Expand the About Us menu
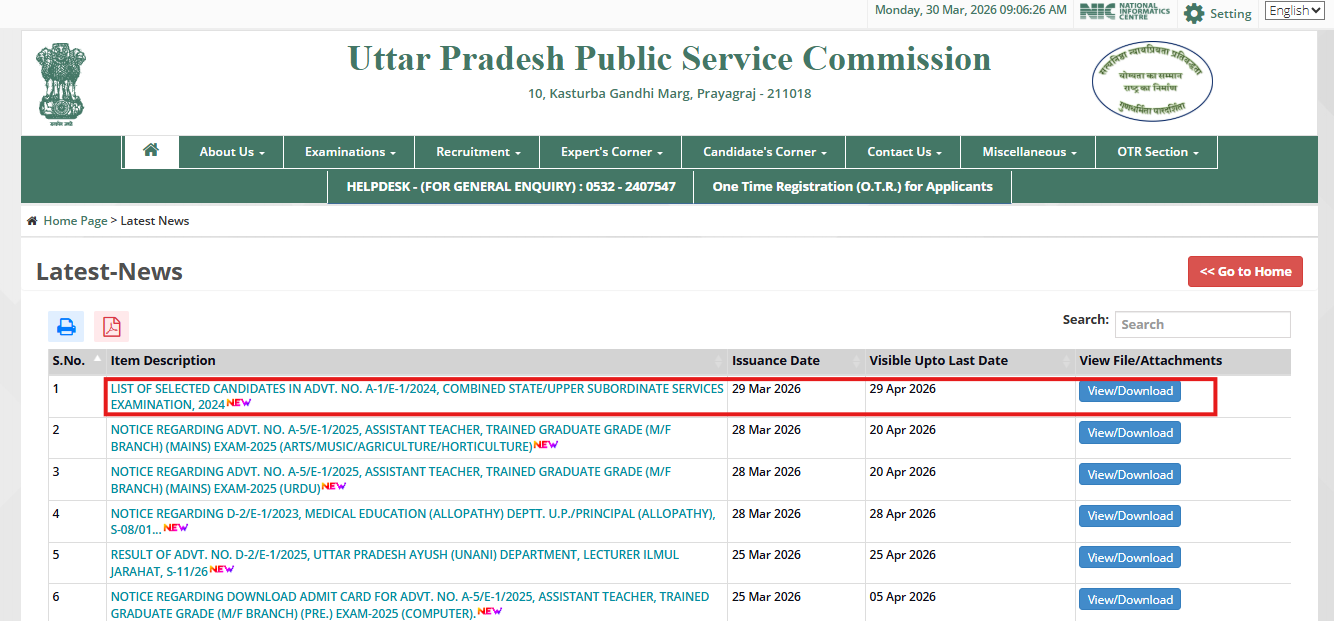 point(231,151)
